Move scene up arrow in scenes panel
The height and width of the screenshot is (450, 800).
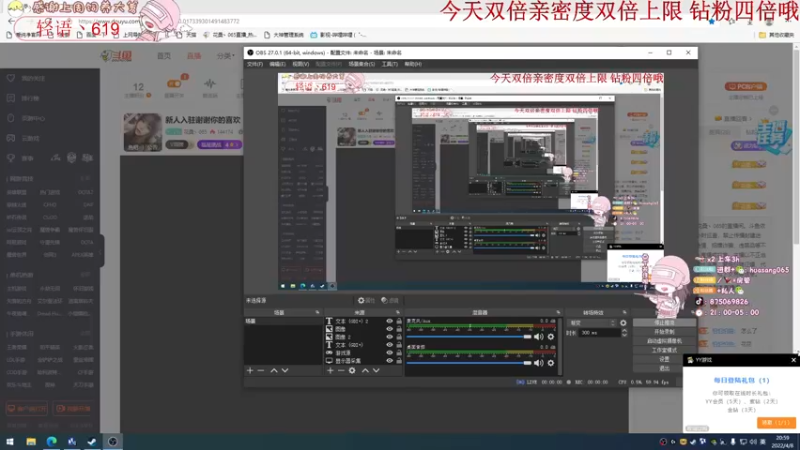coord(274,370)
